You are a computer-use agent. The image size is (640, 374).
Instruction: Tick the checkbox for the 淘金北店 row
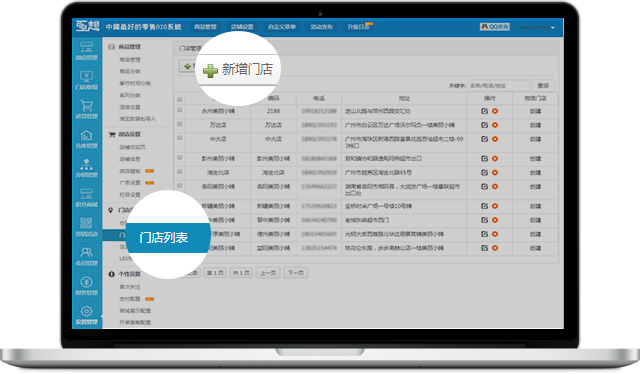(180, 171)
